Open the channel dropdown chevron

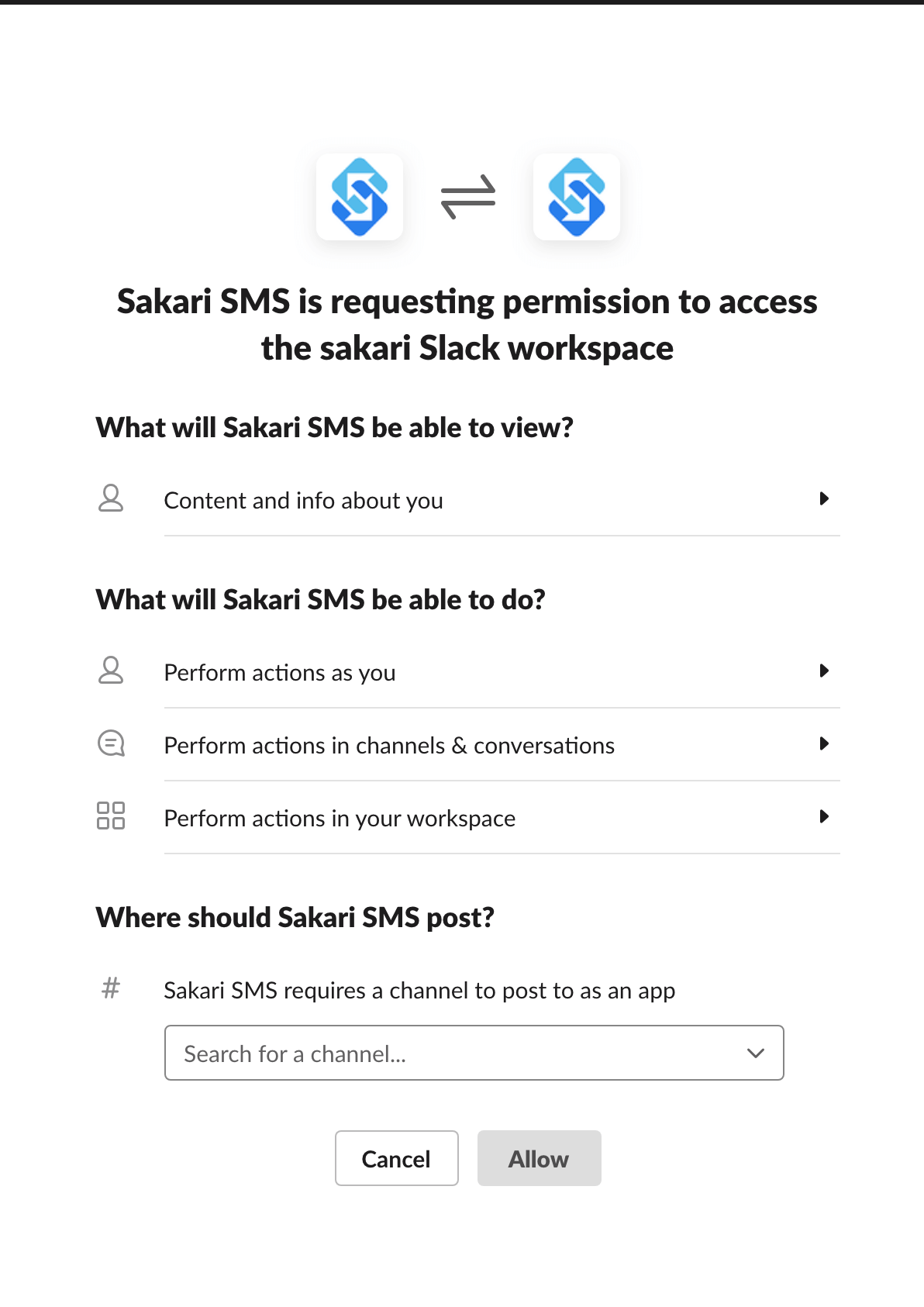coord(756,1053)
